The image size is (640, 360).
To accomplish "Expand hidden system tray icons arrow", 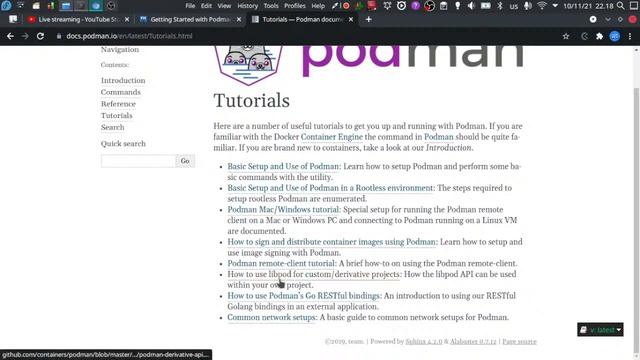I will pyautogui.click(x=555, y=6).
